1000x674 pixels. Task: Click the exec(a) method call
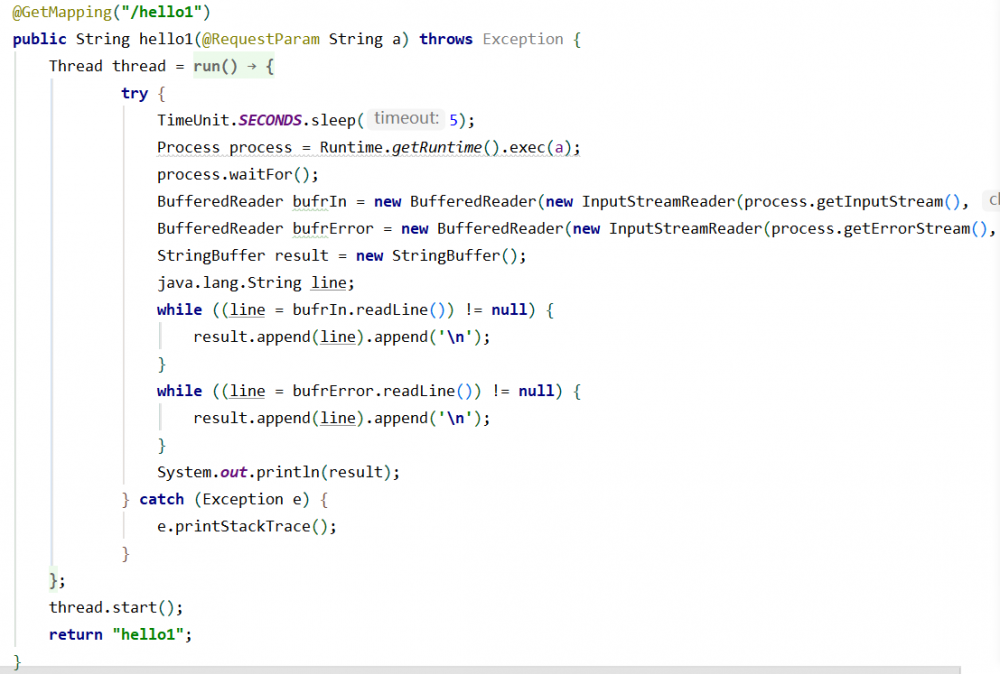coord(540,148)
